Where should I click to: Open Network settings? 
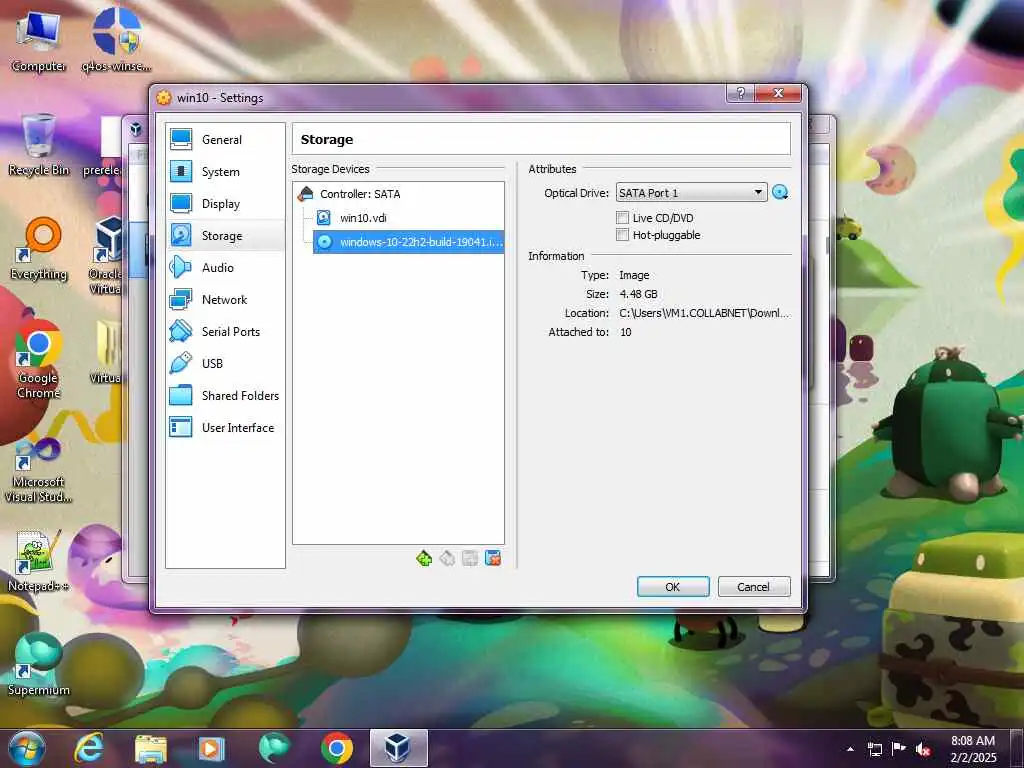pos(225,299)
